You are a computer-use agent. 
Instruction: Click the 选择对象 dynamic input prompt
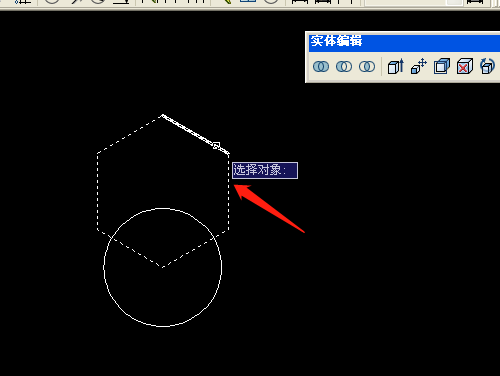265,170
